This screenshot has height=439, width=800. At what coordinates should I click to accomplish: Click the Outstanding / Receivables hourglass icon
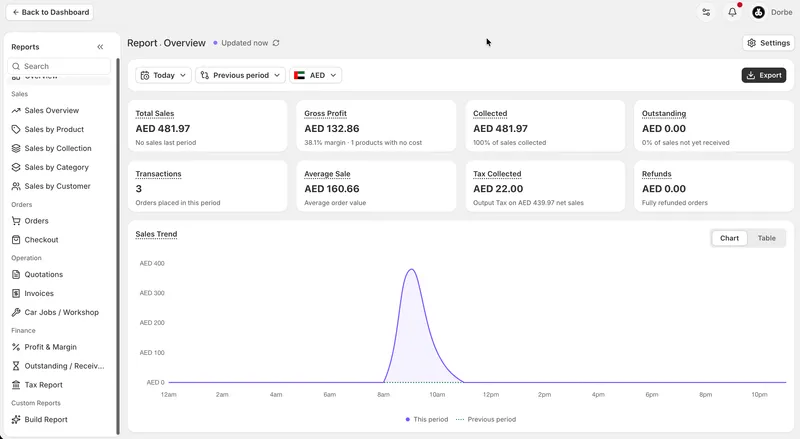point(16,366)
